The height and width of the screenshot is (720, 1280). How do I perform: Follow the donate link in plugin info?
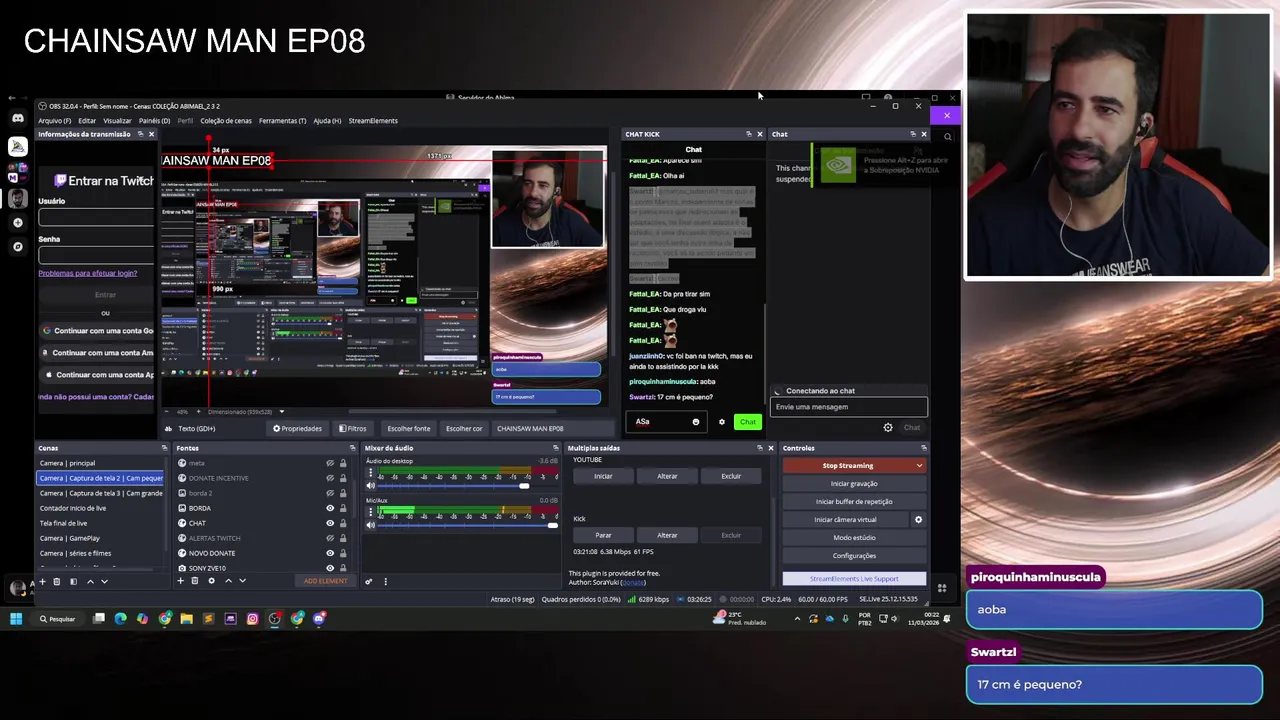coord(633,583)
